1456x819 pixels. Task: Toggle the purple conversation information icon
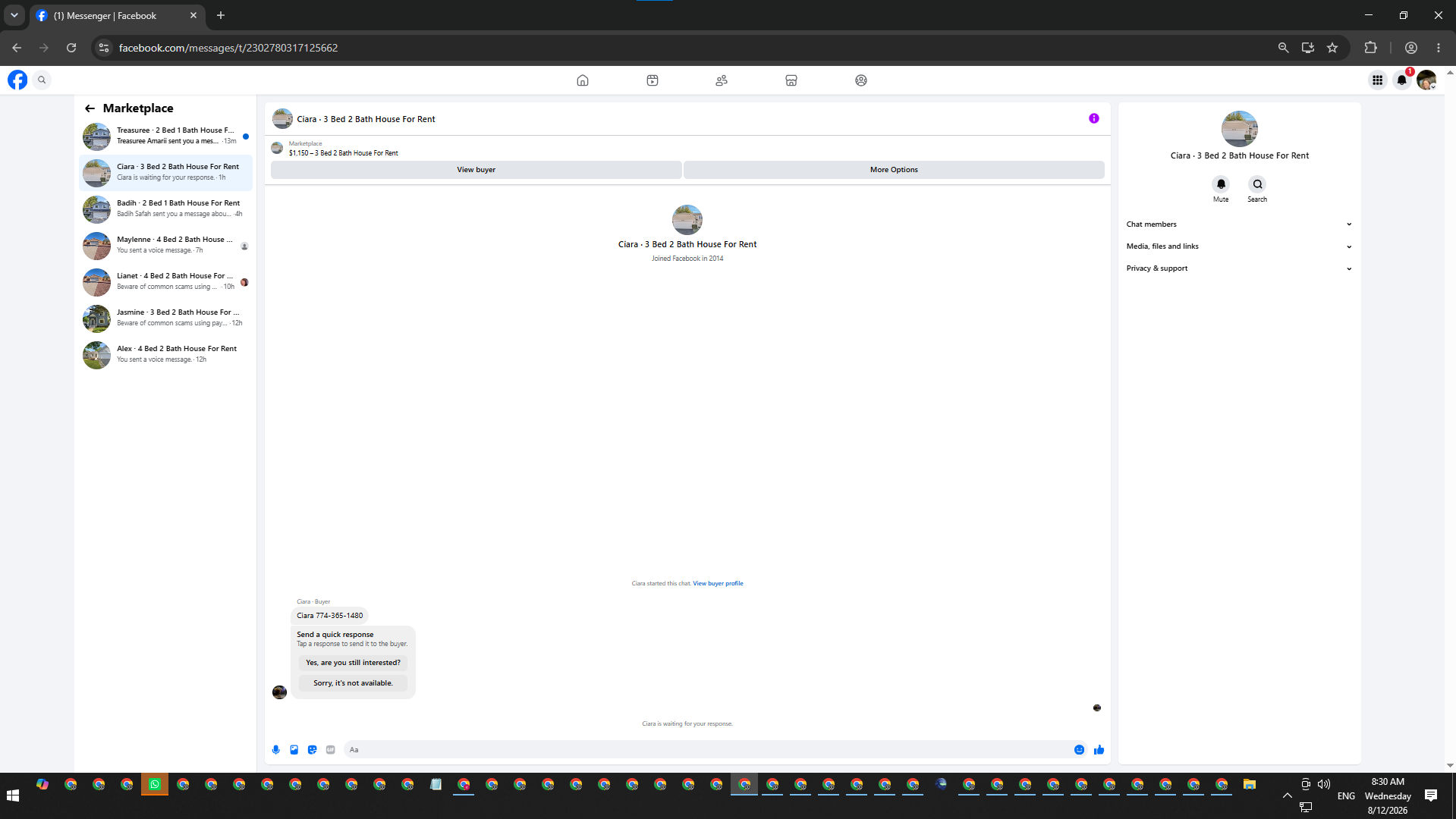[x=1094, y=118]
